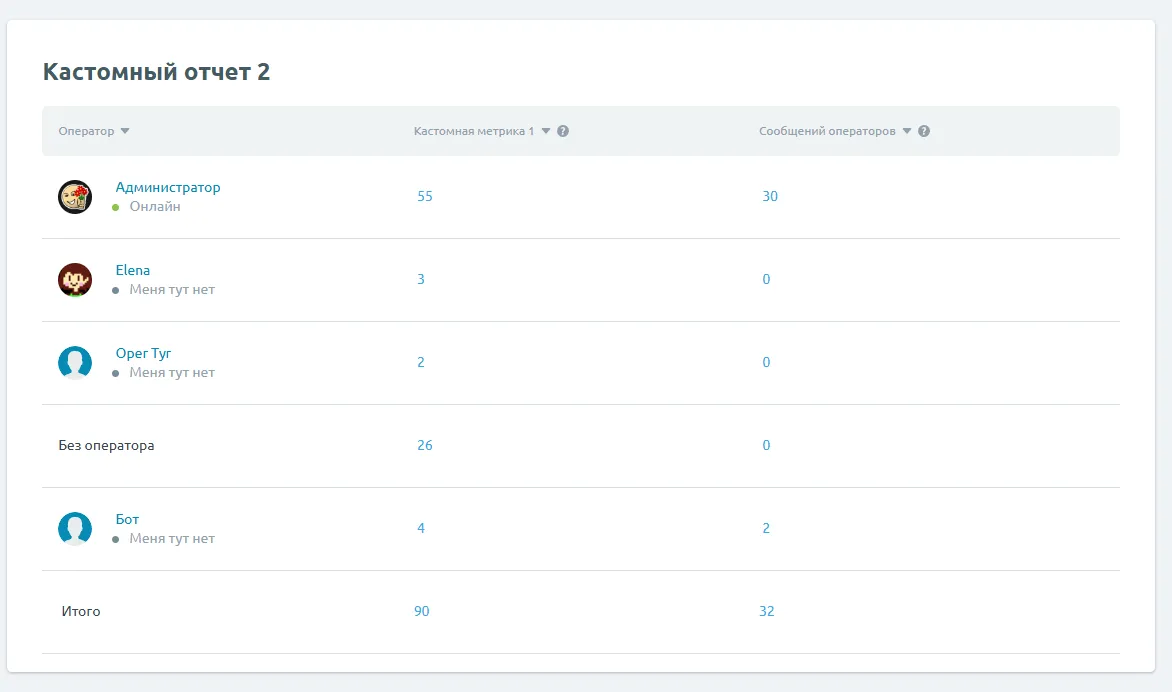1172x692 pixels.
Task: Open help icon for Сообщений операторов
Action: pyautogui.click(x=924, y=131)
